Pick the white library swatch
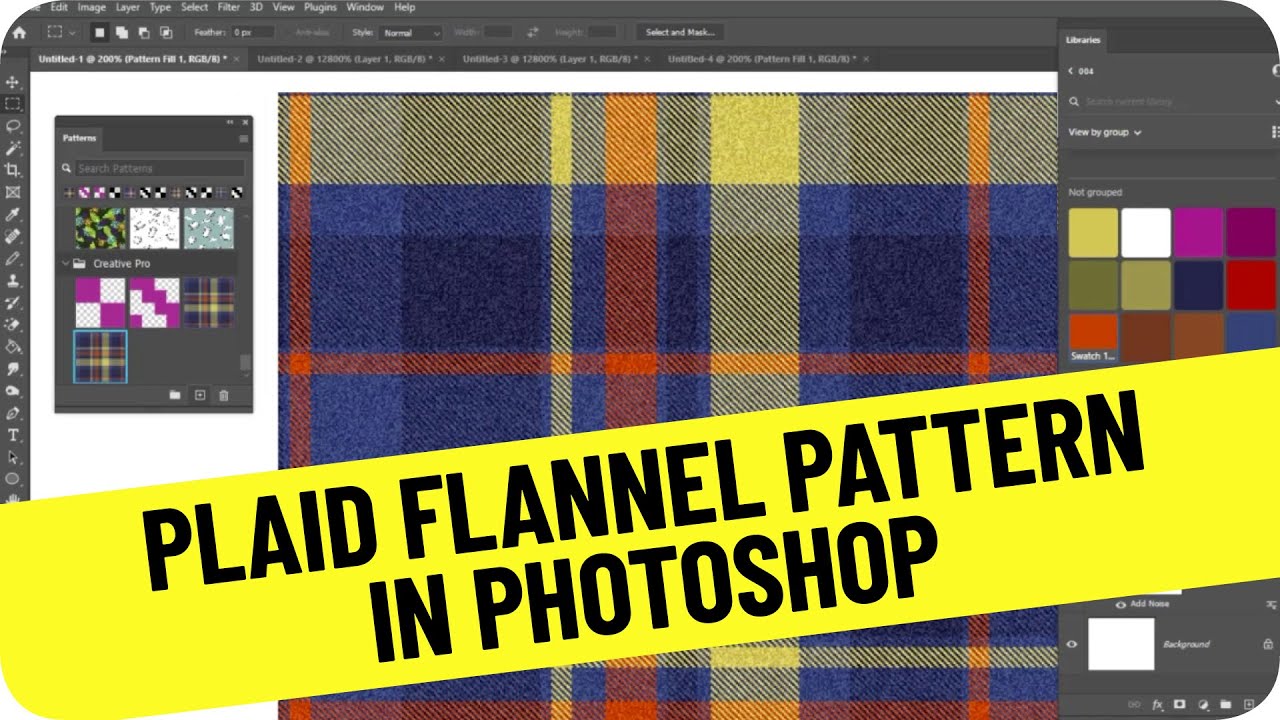Screen dimensions: 1280x720 [1146, 232]
